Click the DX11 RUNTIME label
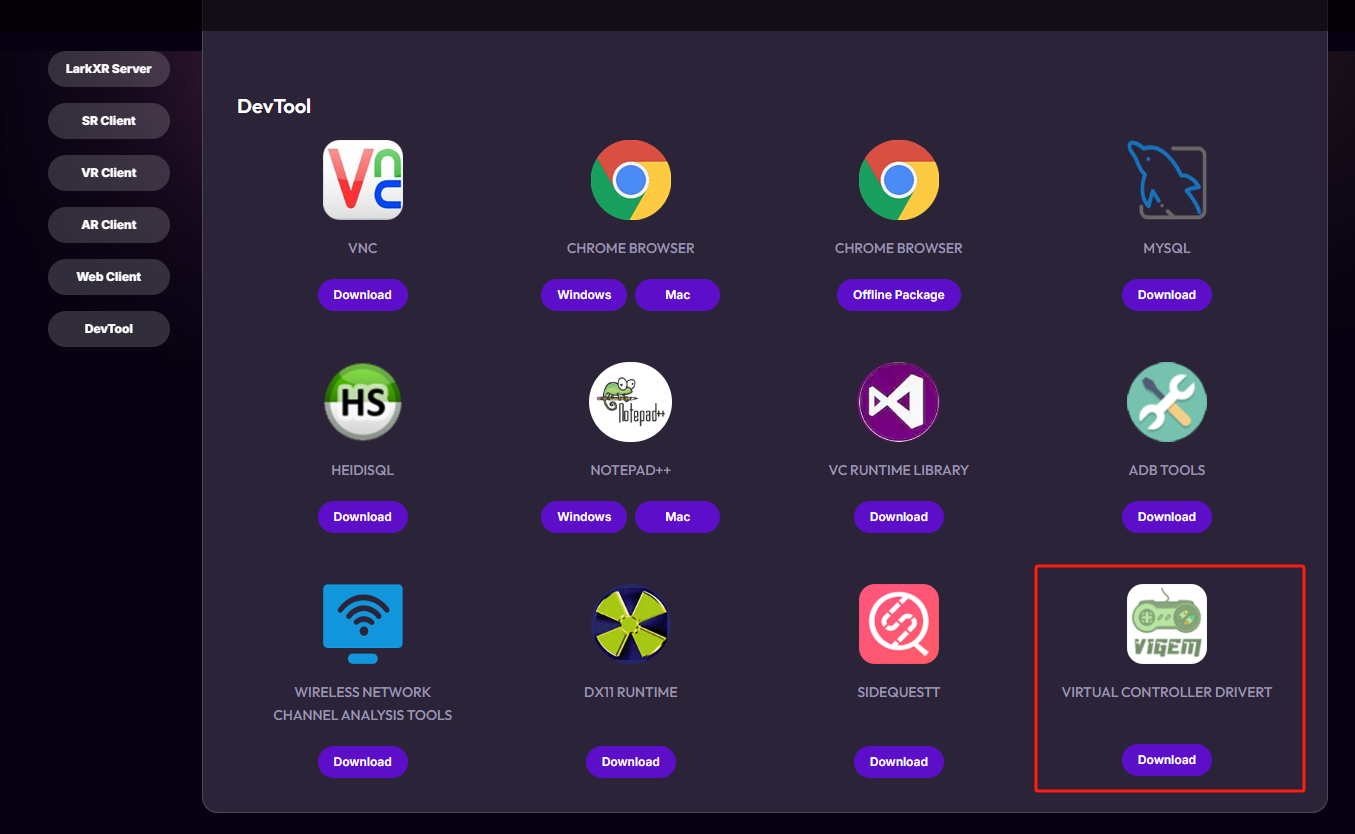The height and width of the screenshot is (834, 1355). [631, 692]
